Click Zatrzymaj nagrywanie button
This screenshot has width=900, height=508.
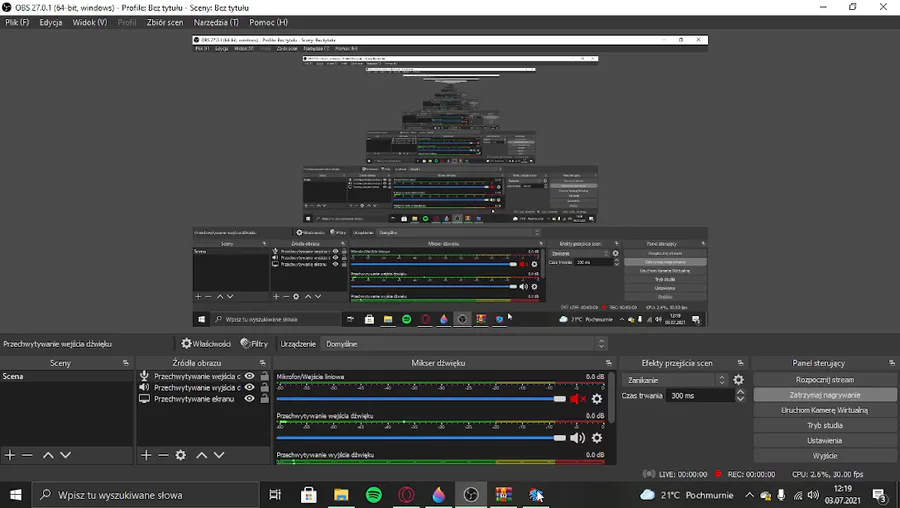pos(825,395)
